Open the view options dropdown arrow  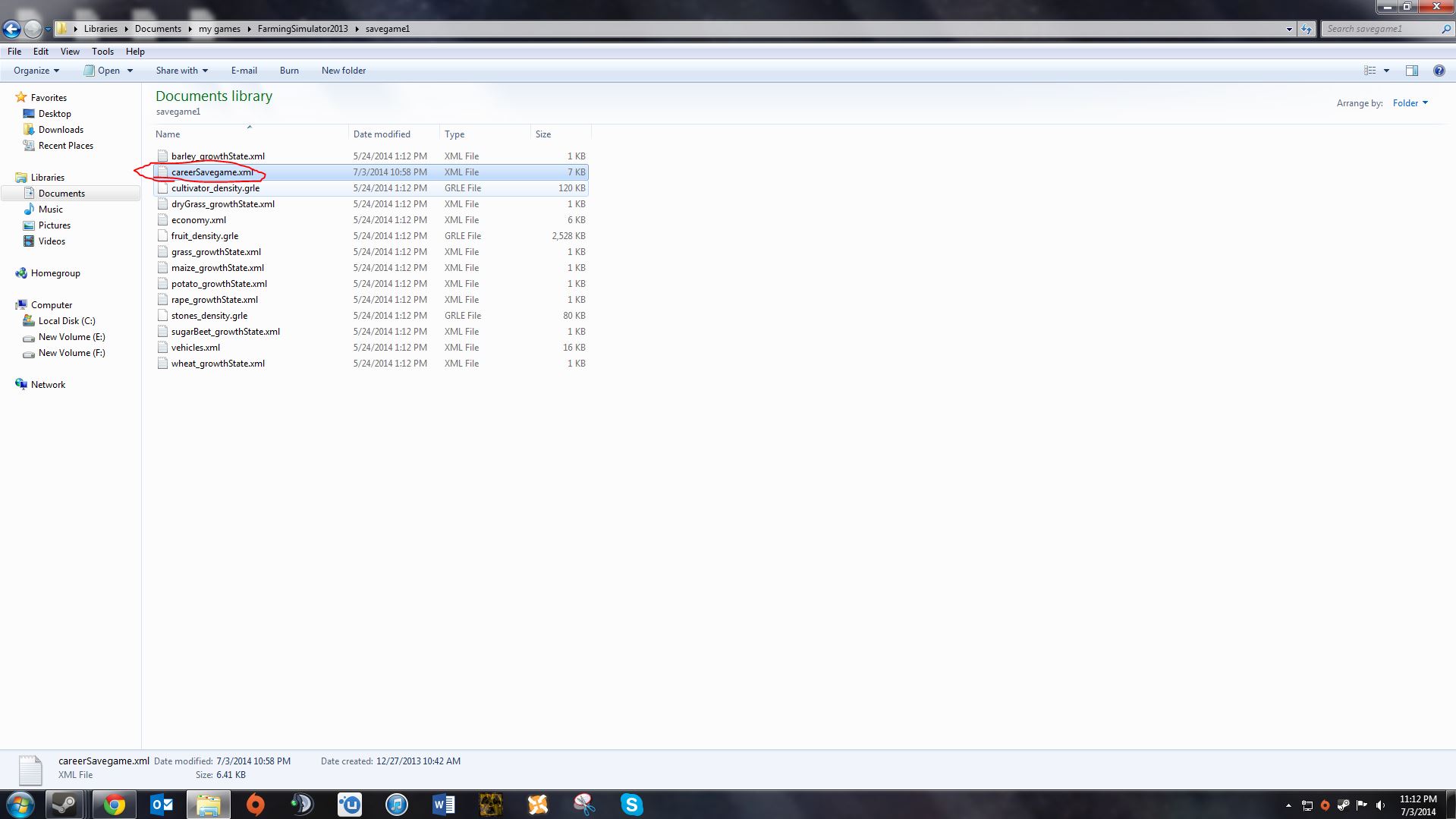coord(1386,71)
